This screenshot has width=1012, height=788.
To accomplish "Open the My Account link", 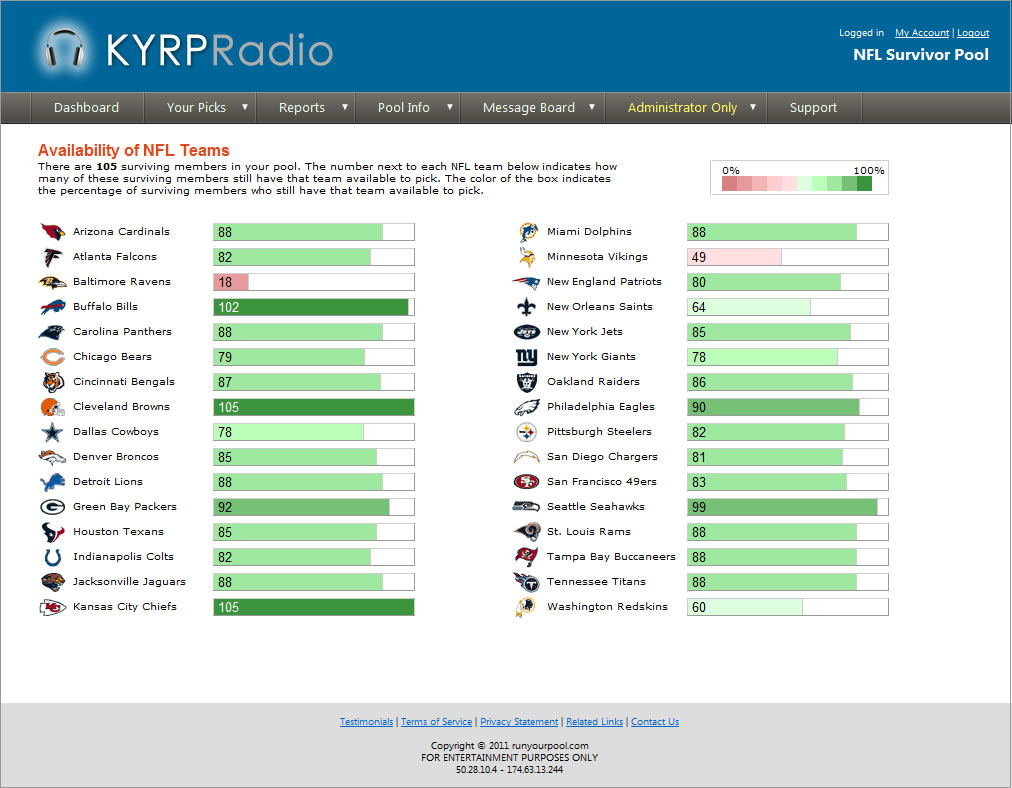I will coord(921,33).
